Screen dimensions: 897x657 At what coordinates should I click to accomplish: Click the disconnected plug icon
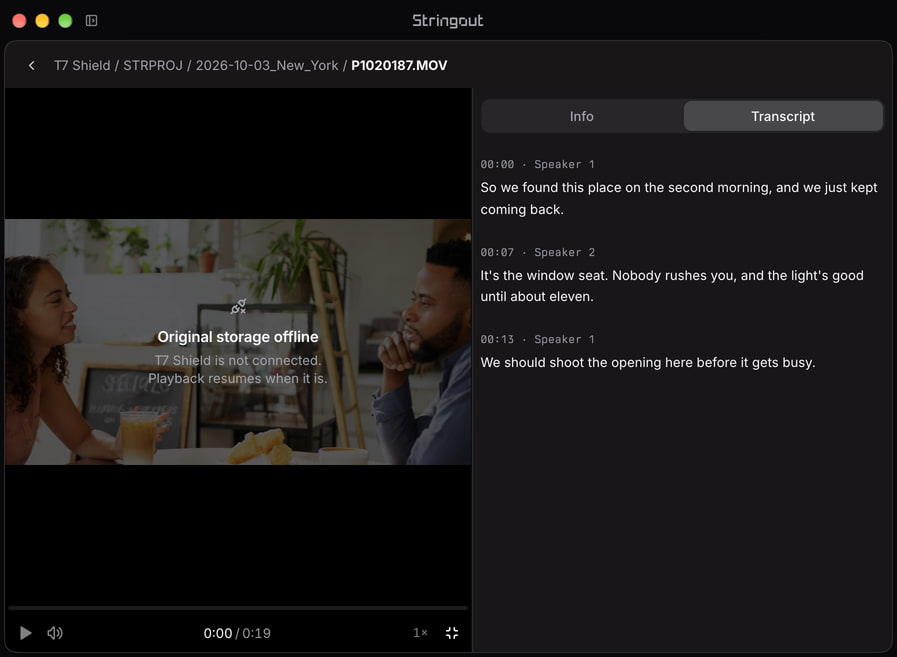click(x=239, y=307)
